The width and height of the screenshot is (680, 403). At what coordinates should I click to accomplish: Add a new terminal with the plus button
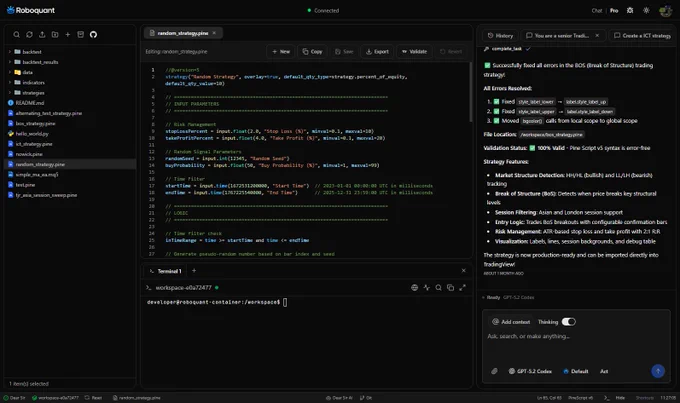tap(194, 270)
